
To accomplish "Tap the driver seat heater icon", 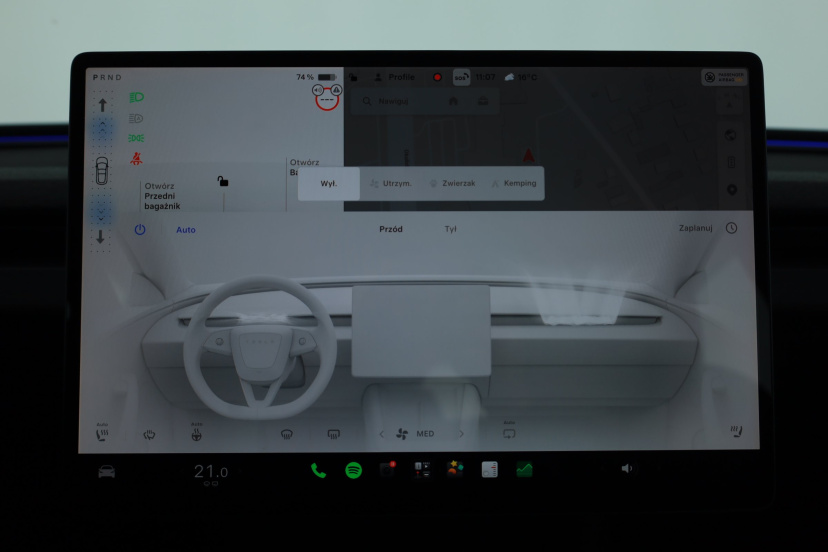I will [102, 434].
